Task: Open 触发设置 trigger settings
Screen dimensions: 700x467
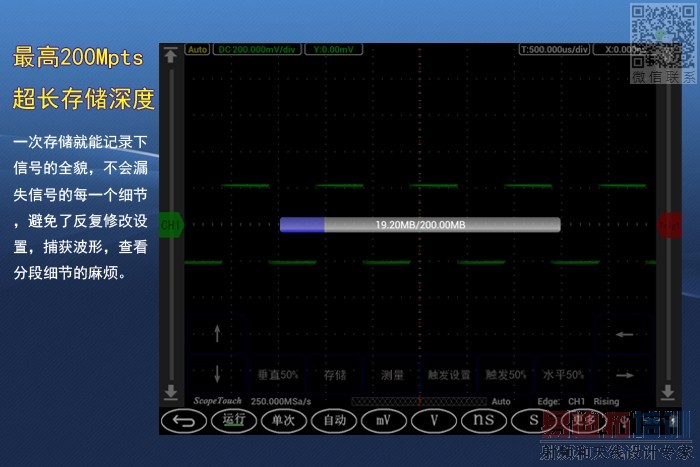Action: tap(449, 375)
